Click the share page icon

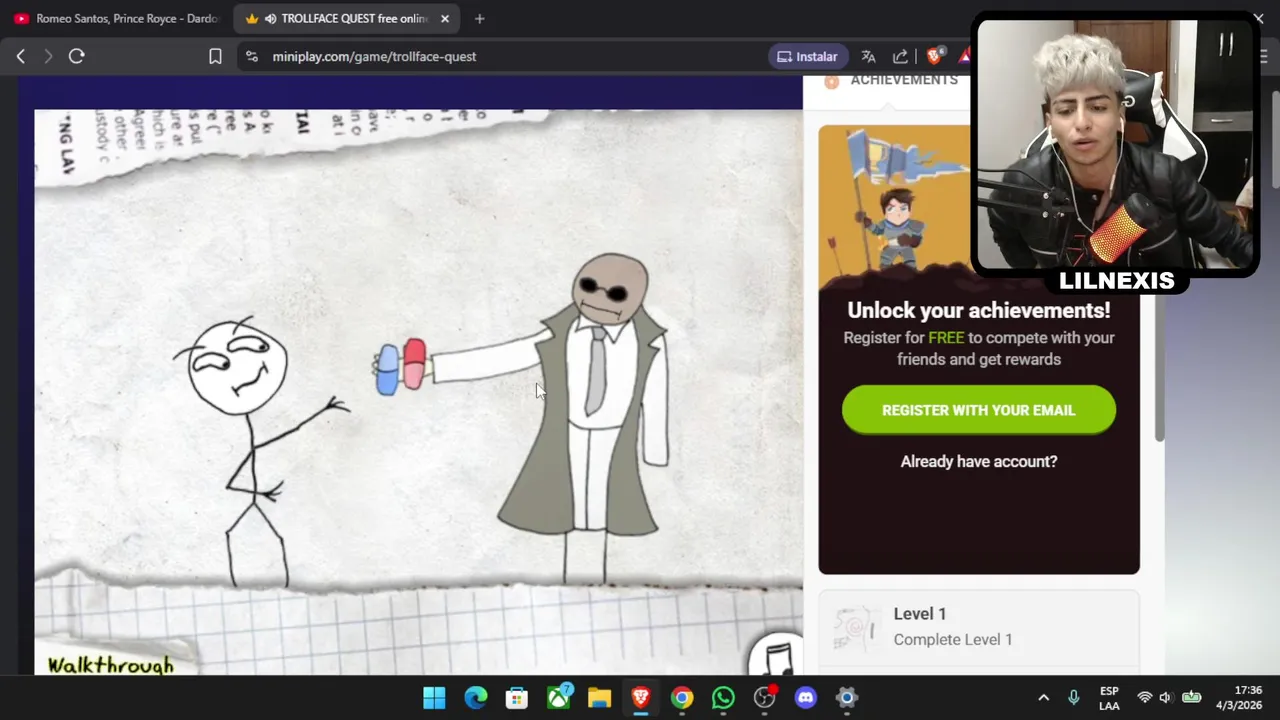click(900, 57)
